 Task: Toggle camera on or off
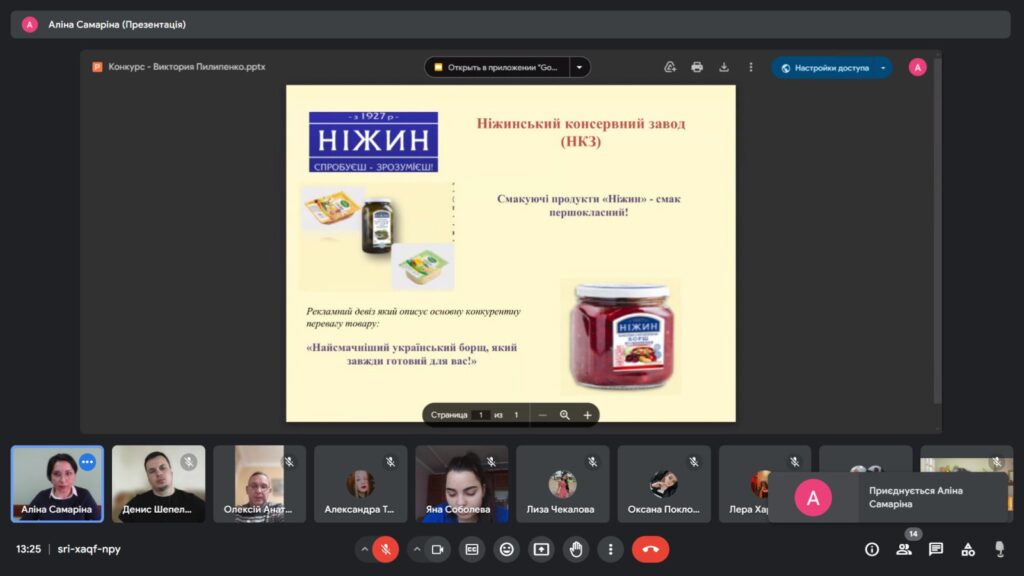click(x=438, y=549)
